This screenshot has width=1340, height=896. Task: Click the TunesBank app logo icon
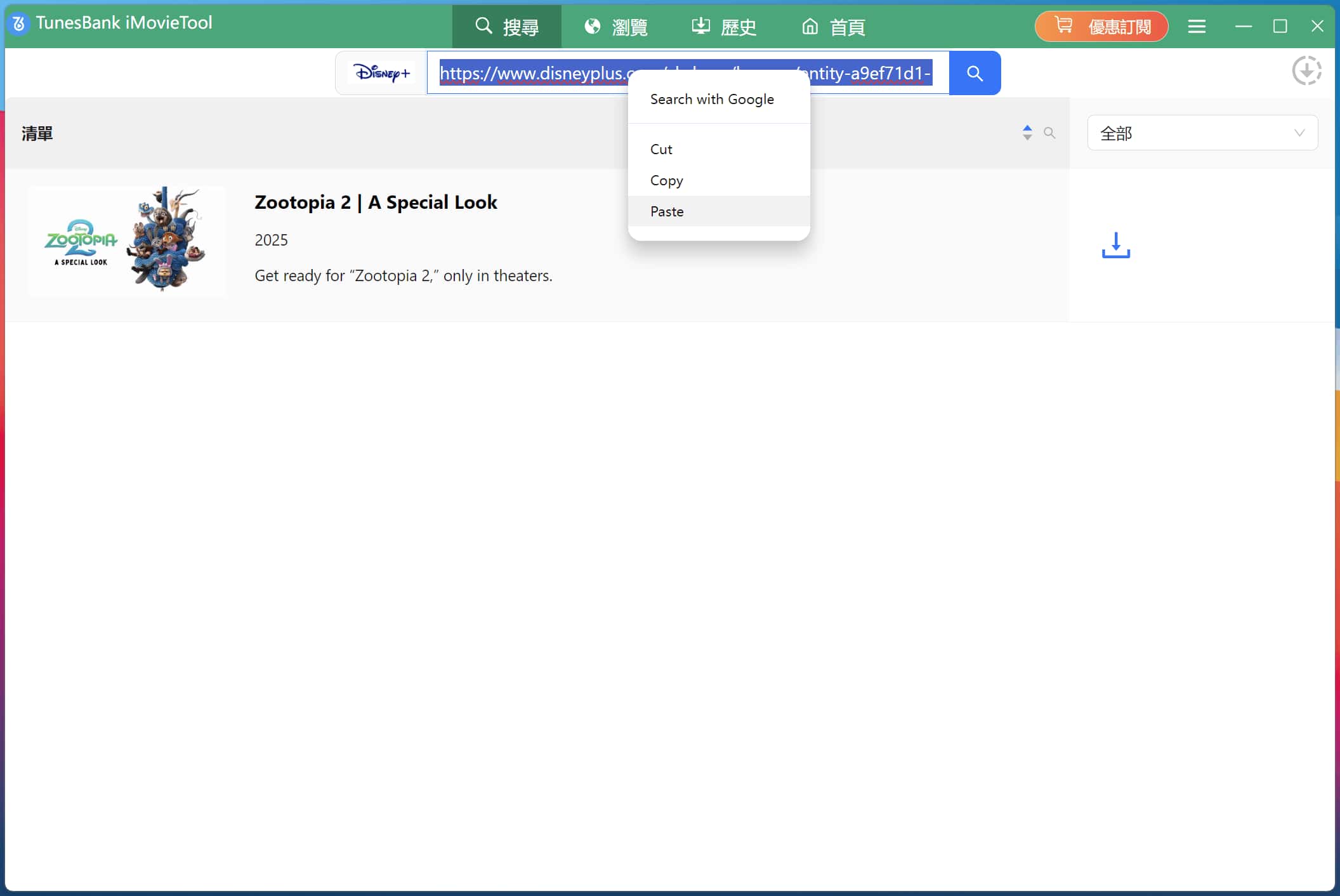tap(18, 24)
